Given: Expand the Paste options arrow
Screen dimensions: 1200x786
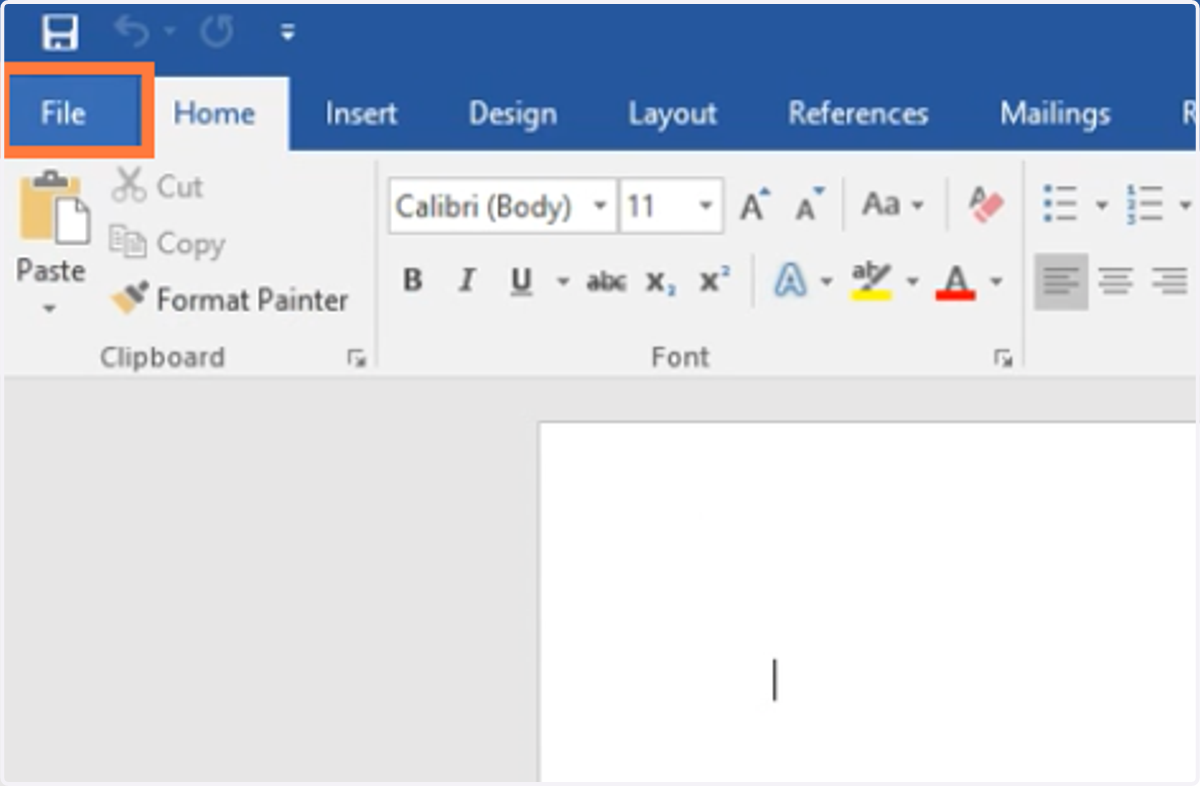Looking at the screenshot, I should [x=50, y=309].
